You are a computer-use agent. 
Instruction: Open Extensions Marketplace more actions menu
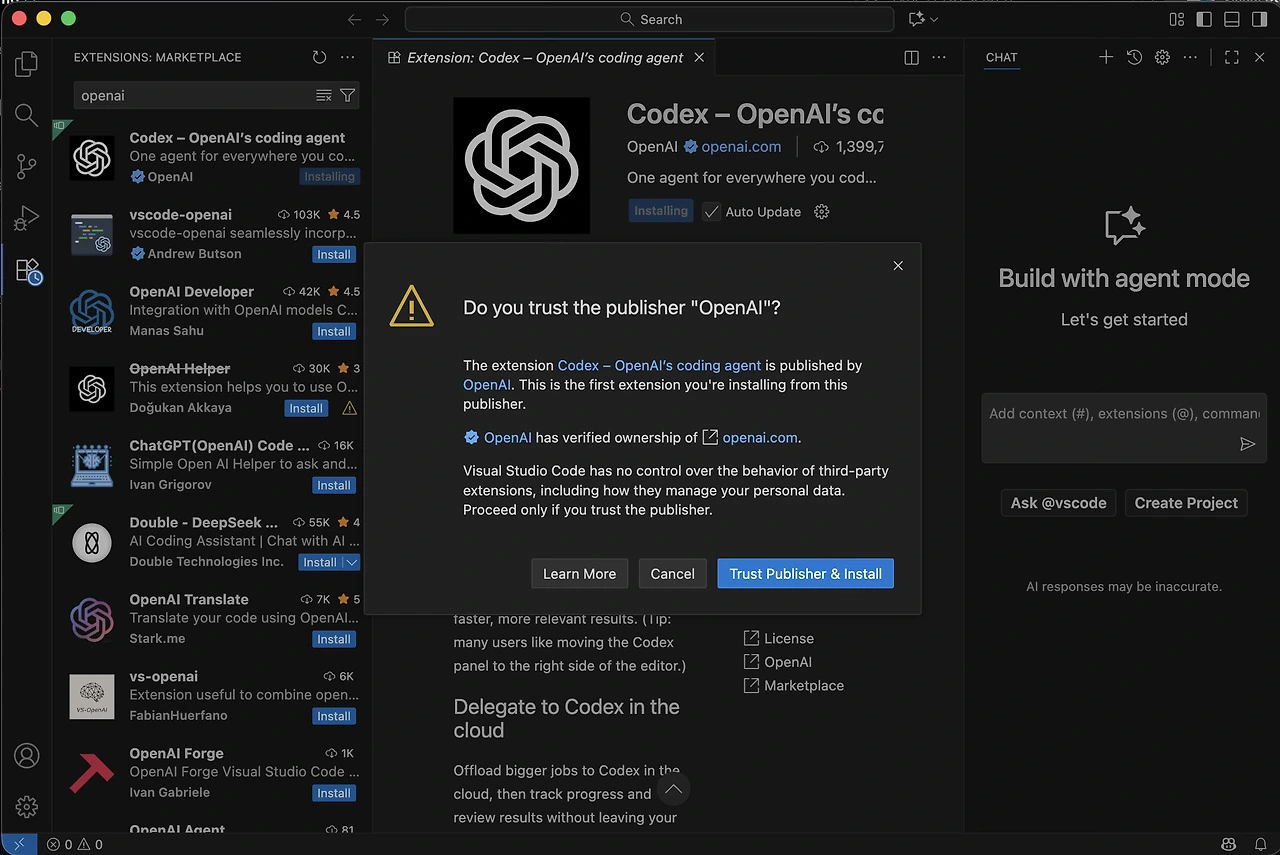[x=347, y=58]
